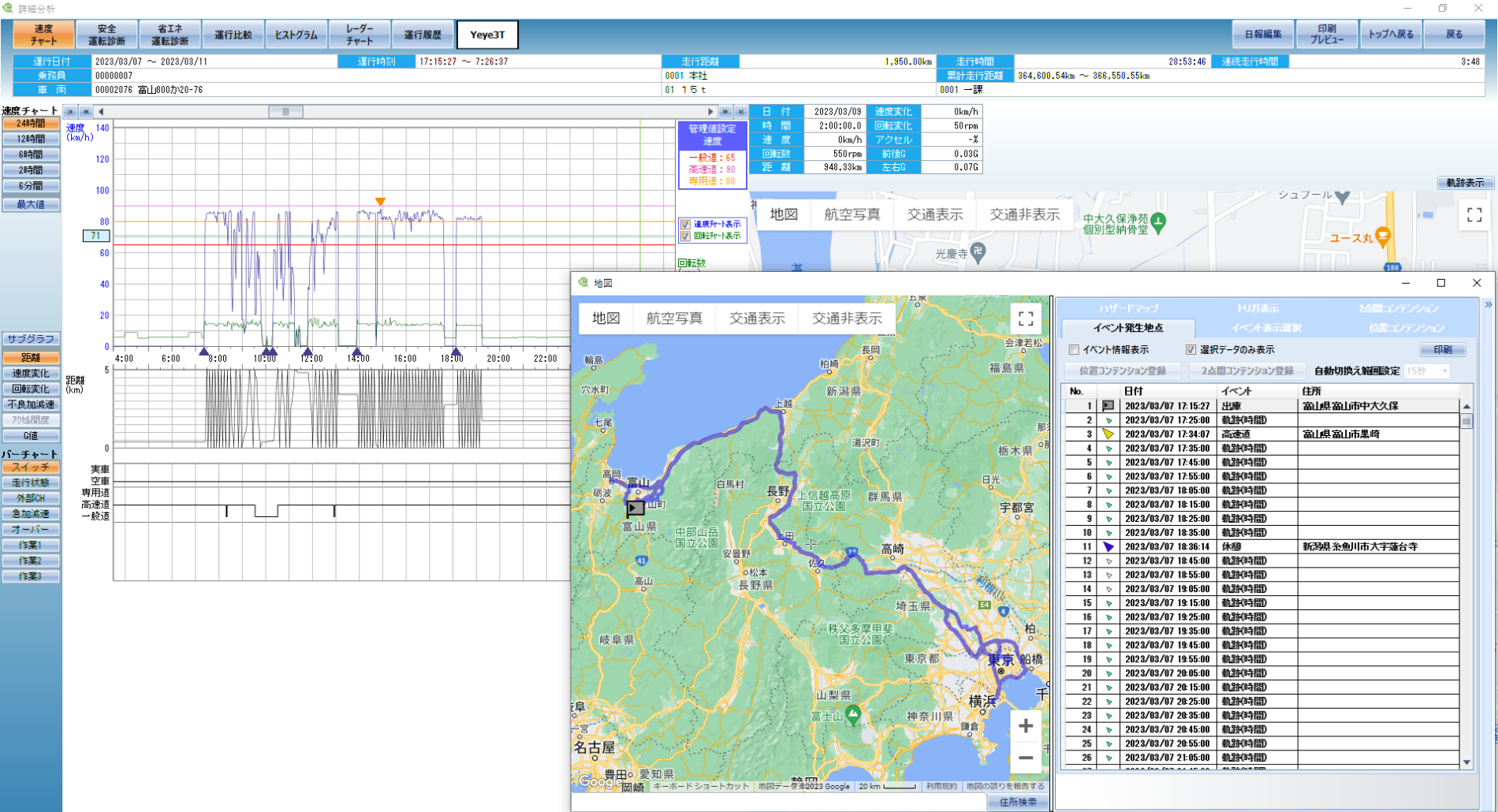Click the yellow highway arrow icon in row 3
The height and width of the screenshot is (812, 1498).
[1108, 434]
